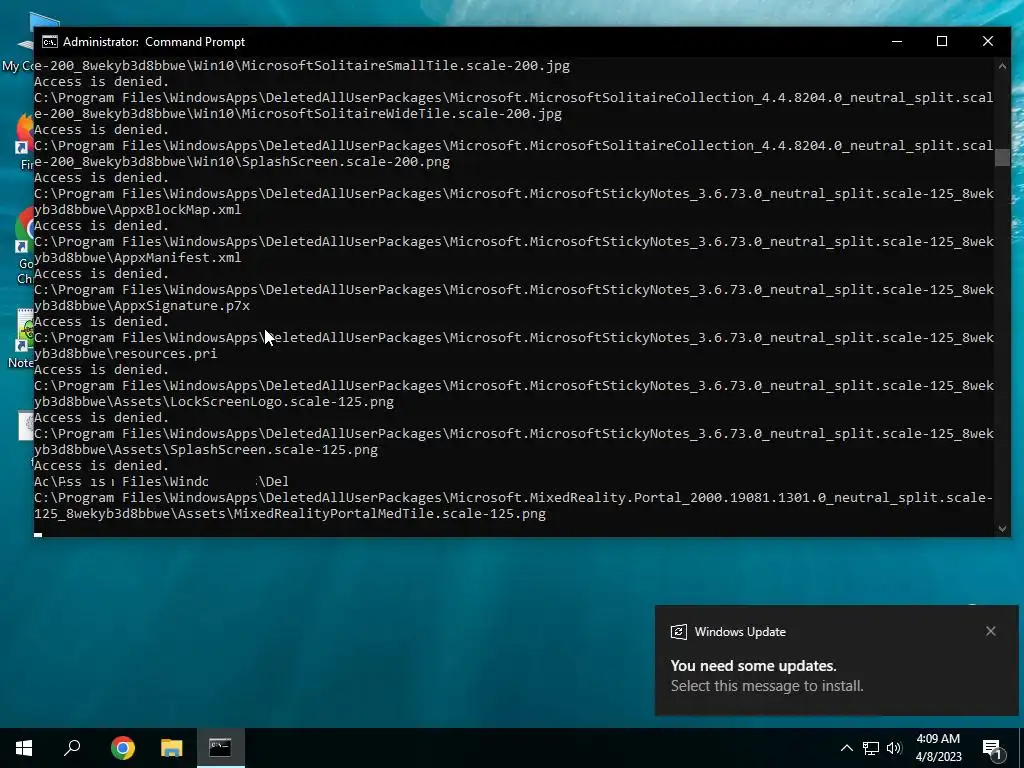
Task: Open the clock showing 4:09 AM
Action: pos(938,739)
